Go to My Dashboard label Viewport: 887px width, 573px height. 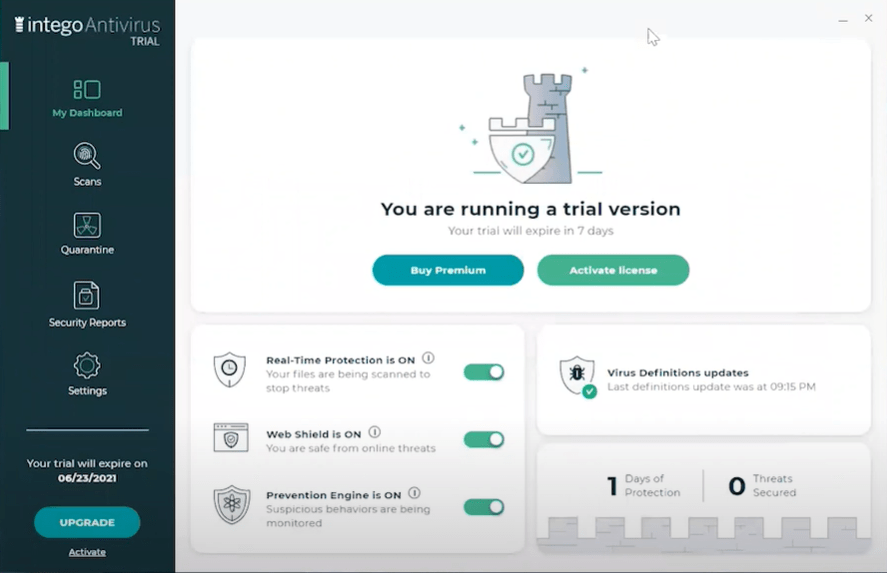coord(87,113)
